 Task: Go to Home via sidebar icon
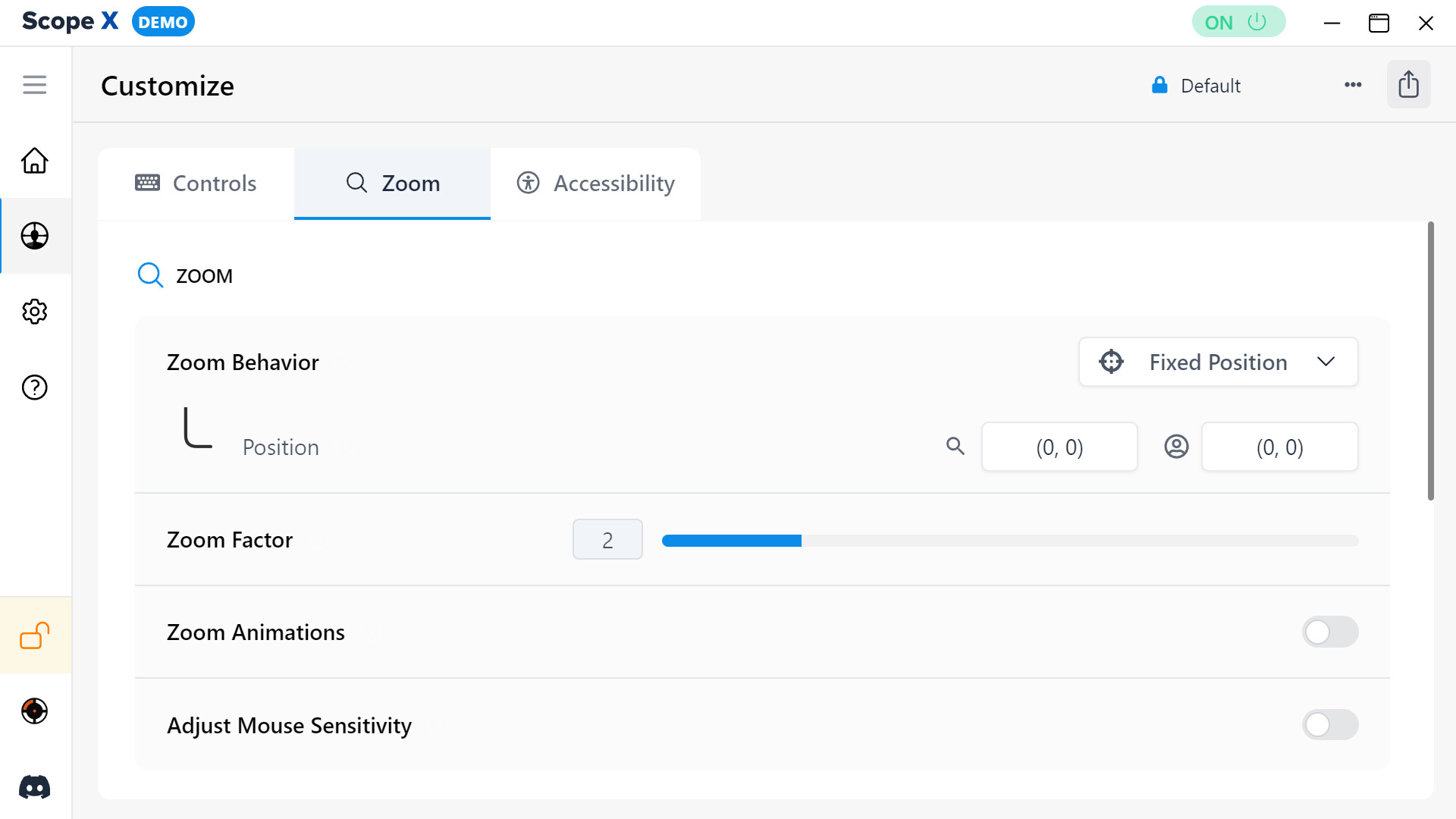(x=35, y=161)
